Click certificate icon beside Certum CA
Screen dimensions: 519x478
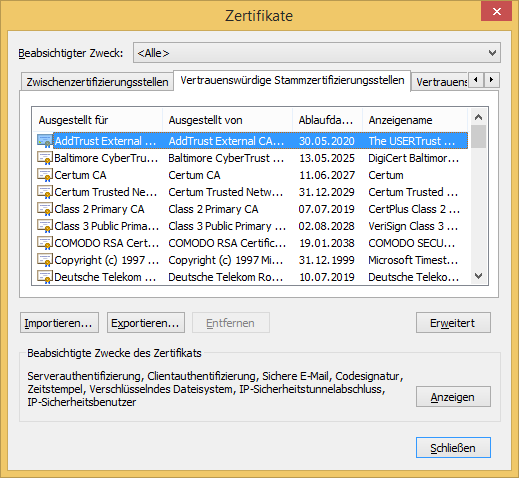45,175
